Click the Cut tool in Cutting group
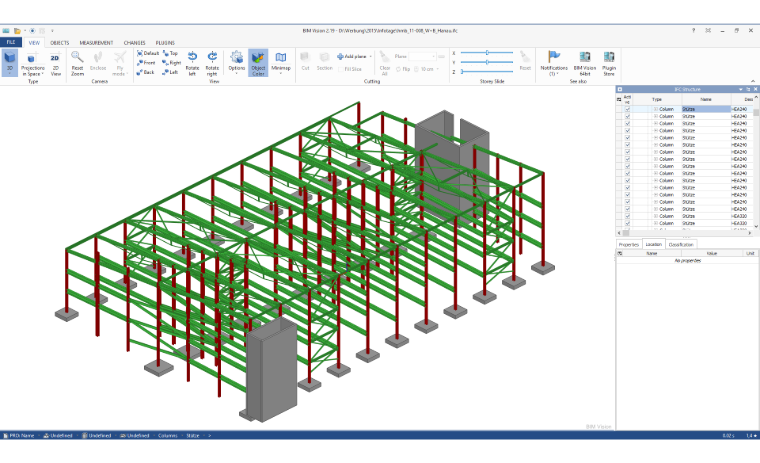Screen dimensions: 760x463 305,62
